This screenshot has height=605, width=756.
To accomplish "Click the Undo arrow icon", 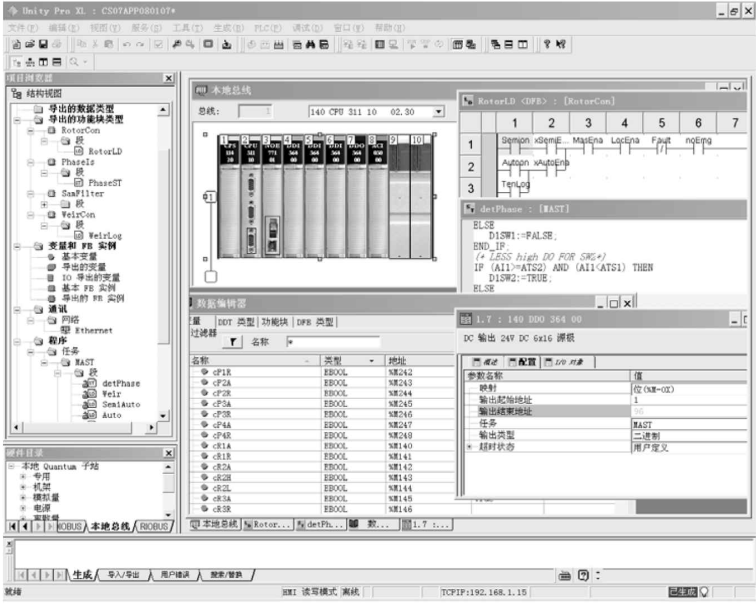I will (126, 44).
